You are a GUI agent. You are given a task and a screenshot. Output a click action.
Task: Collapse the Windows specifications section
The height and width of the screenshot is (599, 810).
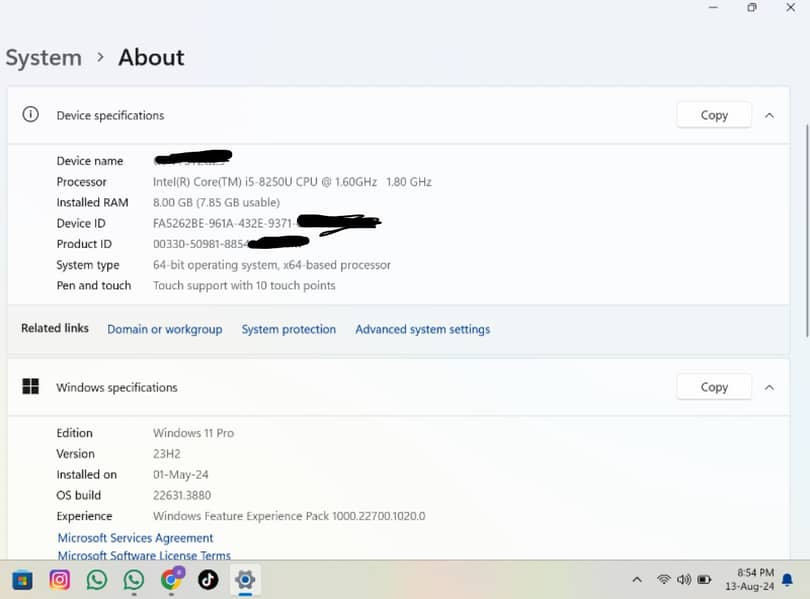click(x=769, y=387)
